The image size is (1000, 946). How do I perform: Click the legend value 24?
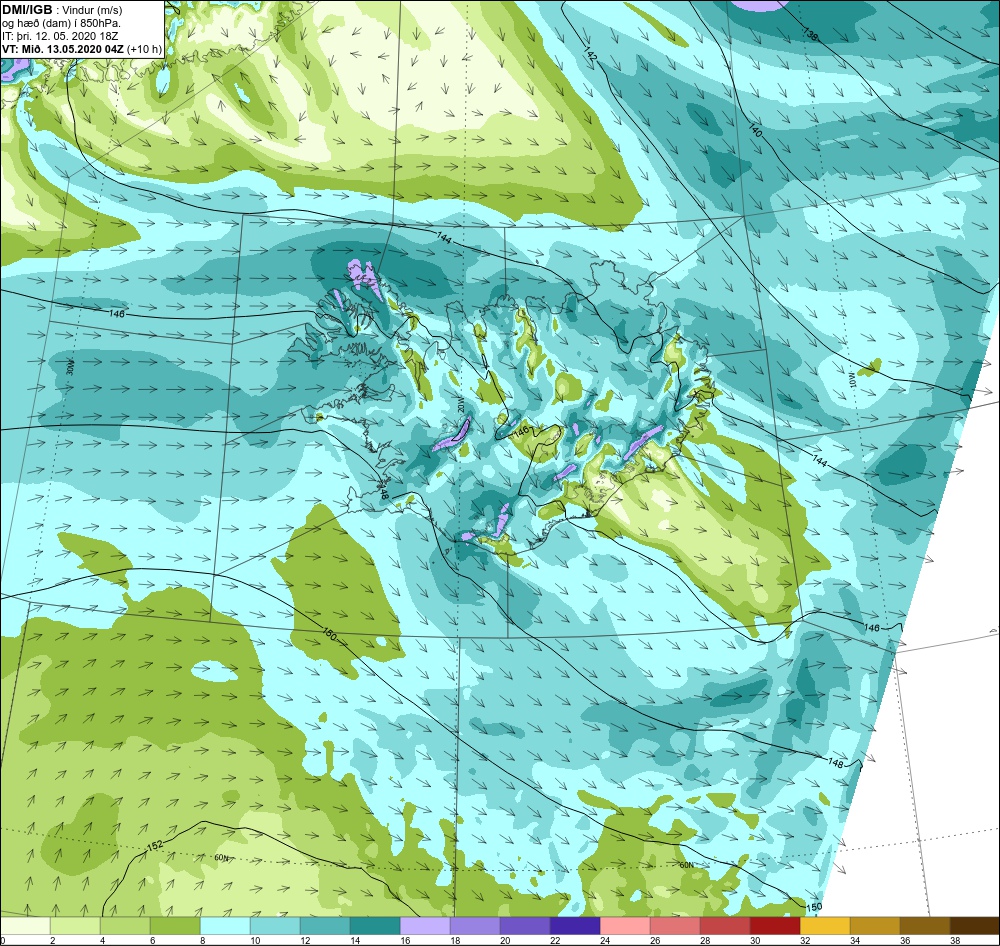tap(605, 940)
